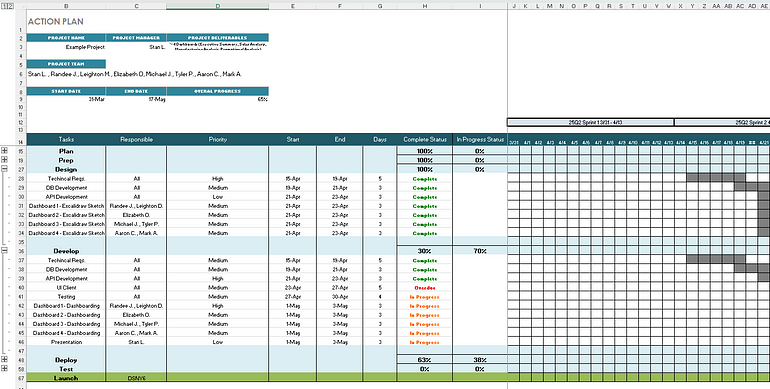
Task: Select the Design phase row label
Action: click(x=66, y=169)
